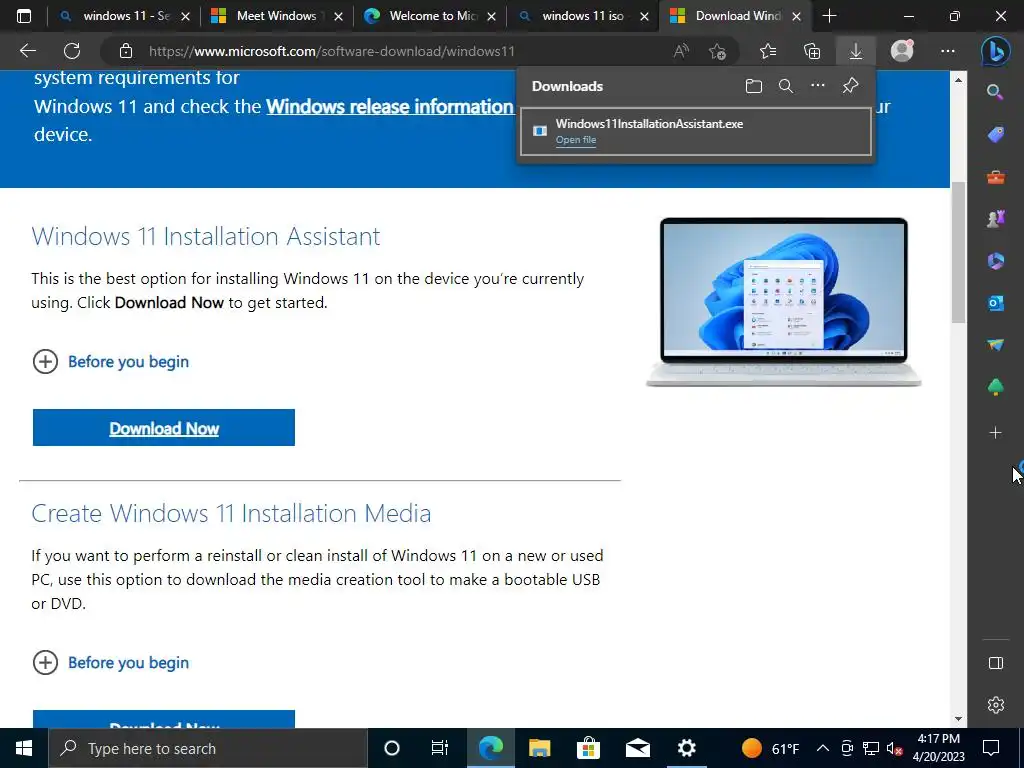Toggle the Downloads toolbar button
Screen dimensions: 1024x768
(x=856, y=51)
